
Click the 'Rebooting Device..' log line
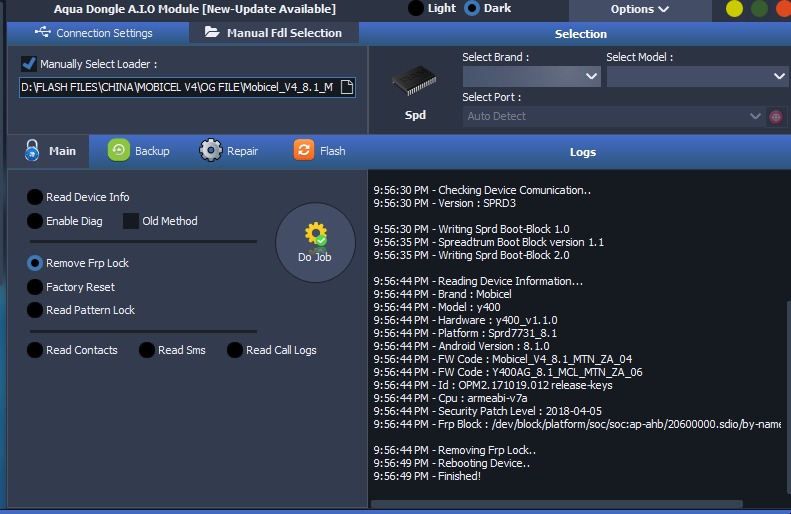(451, 463)
